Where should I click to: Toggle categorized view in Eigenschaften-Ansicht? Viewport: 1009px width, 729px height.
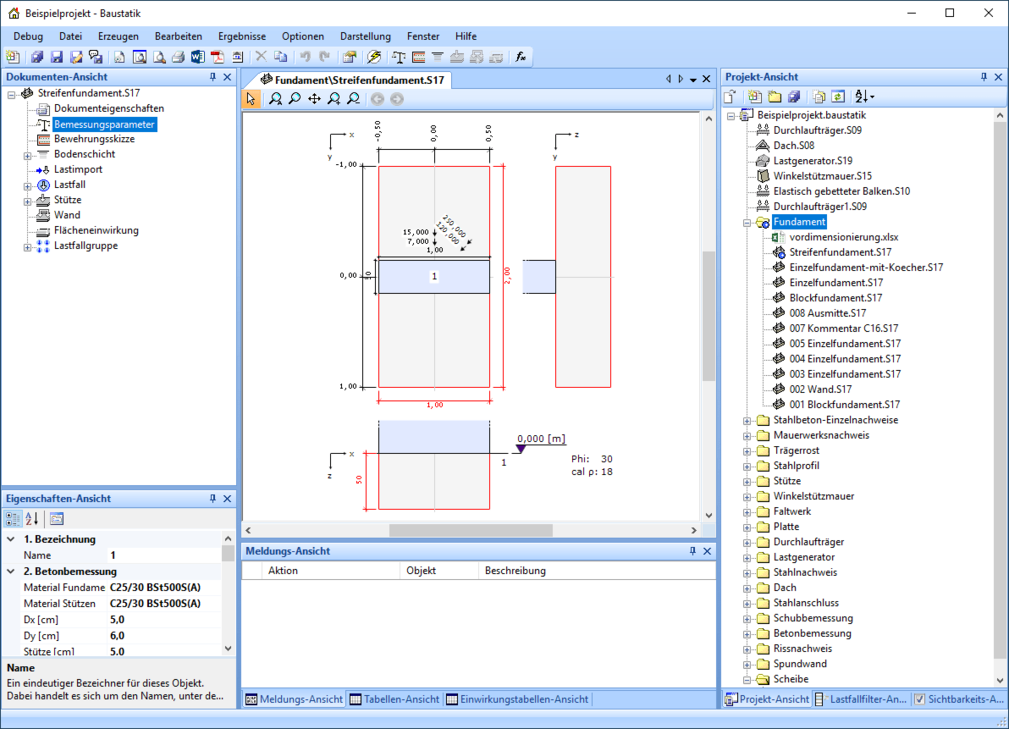tap(13, 518)
